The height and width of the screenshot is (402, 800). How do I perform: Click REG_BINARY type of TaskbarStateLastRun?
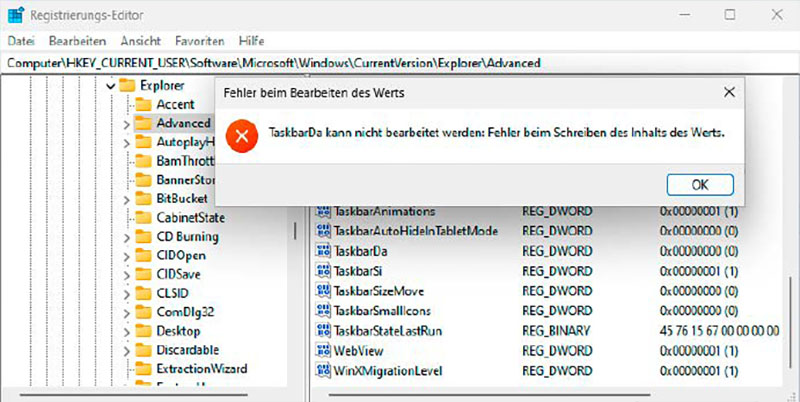556,331
